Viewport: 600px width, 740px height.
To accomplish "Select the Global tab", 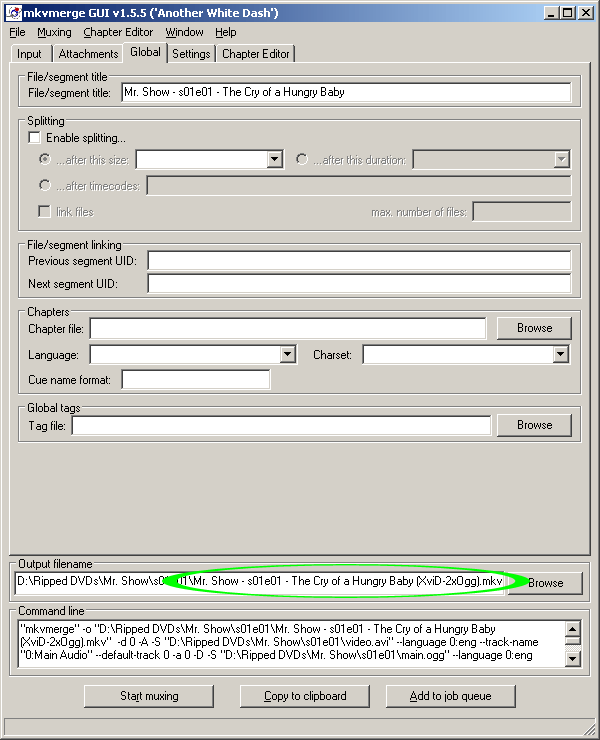I will tap(145, 52).
